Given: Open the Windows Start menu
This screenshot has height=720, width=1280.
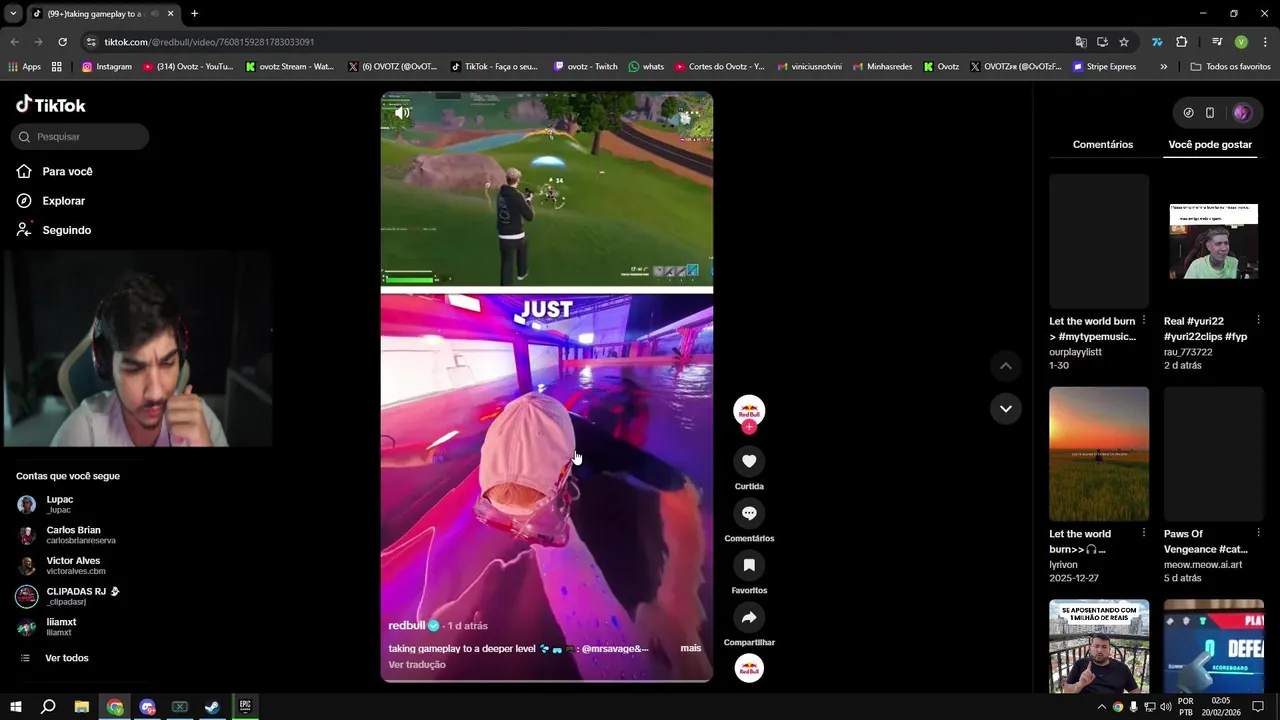Looking at the screenshot, I should coord(16,707).
